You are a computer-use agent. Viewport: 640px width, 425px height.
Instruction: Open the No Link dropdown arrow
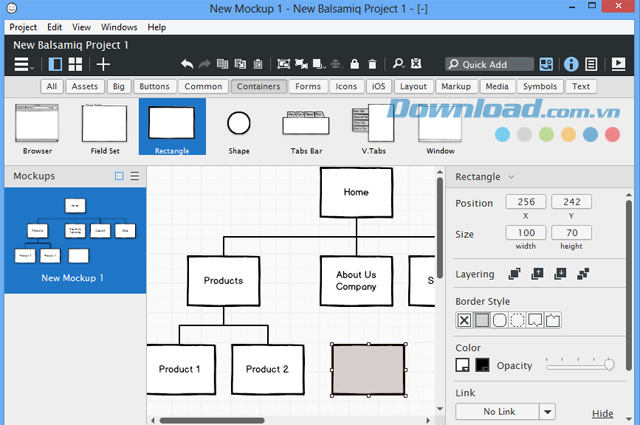[547, 411]
